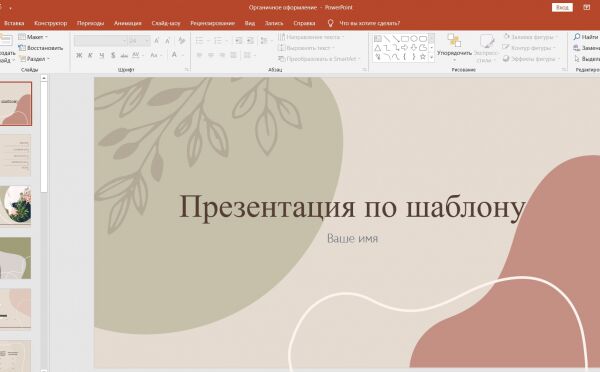The image size is (600, 372).
Task: Open the Раздел section dropdown
Action: [x=35, y=59]
